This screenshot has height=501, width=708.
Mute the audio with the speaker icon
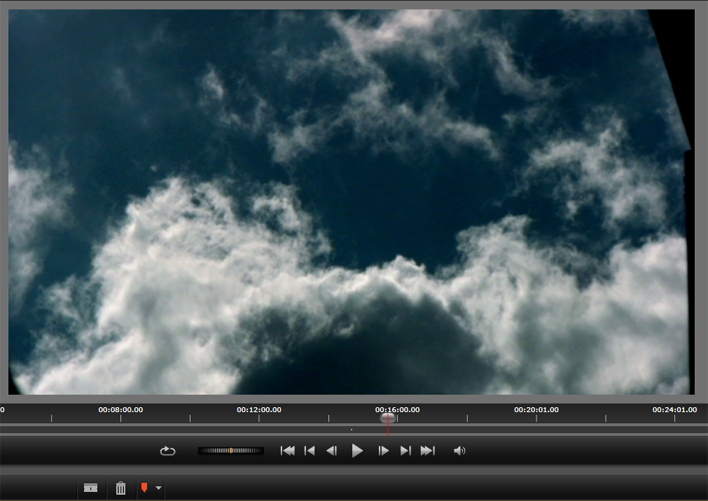point(459,450)
